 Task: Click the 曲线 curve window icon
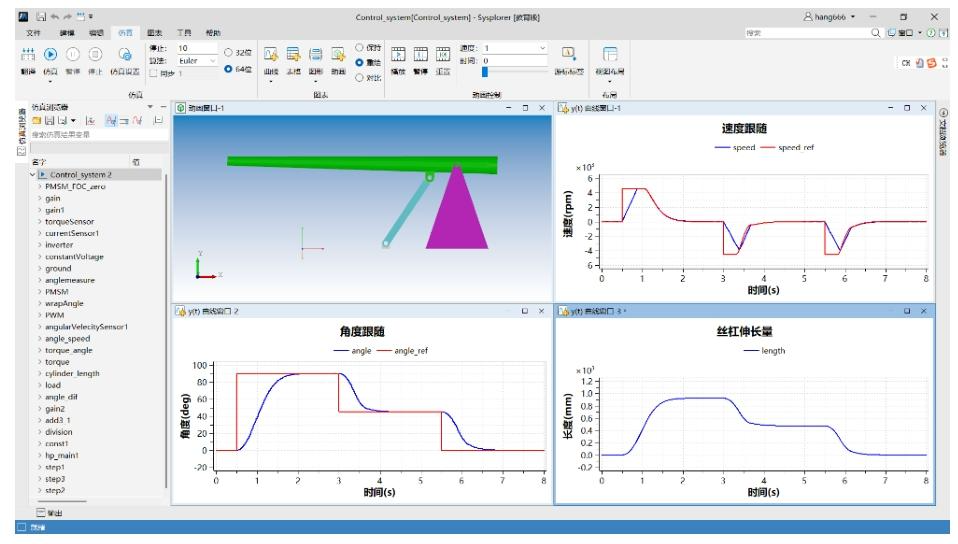point(271,55)
